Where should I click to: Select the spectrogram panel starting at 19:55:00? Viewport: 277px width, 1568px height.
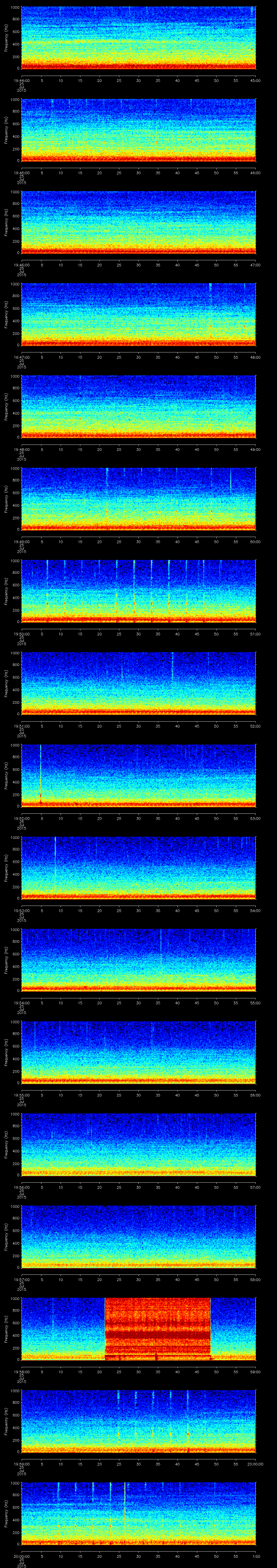(139, 1052)
